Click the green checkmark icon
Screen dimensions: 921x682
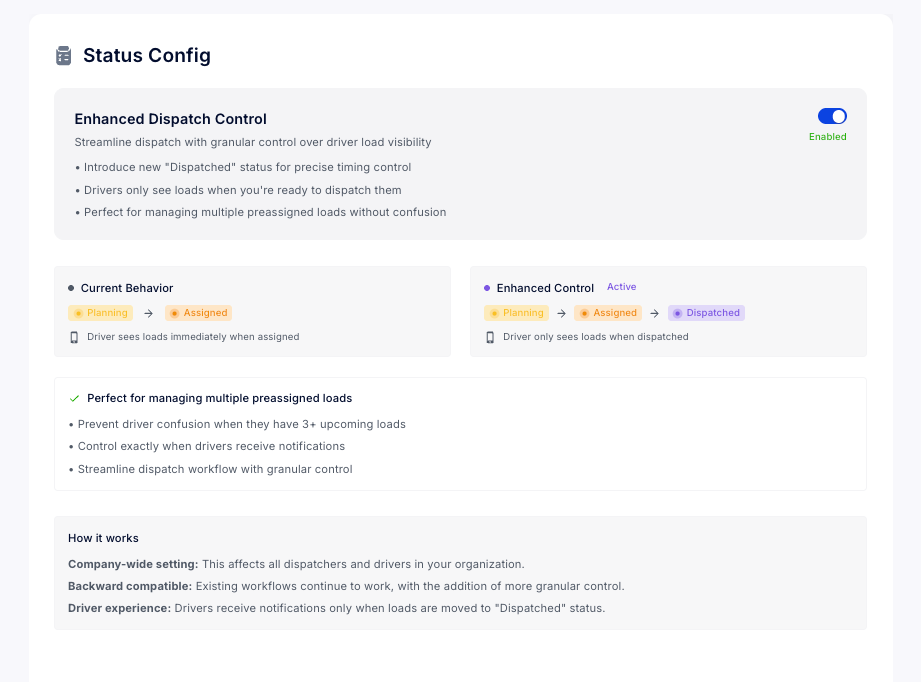74,398
